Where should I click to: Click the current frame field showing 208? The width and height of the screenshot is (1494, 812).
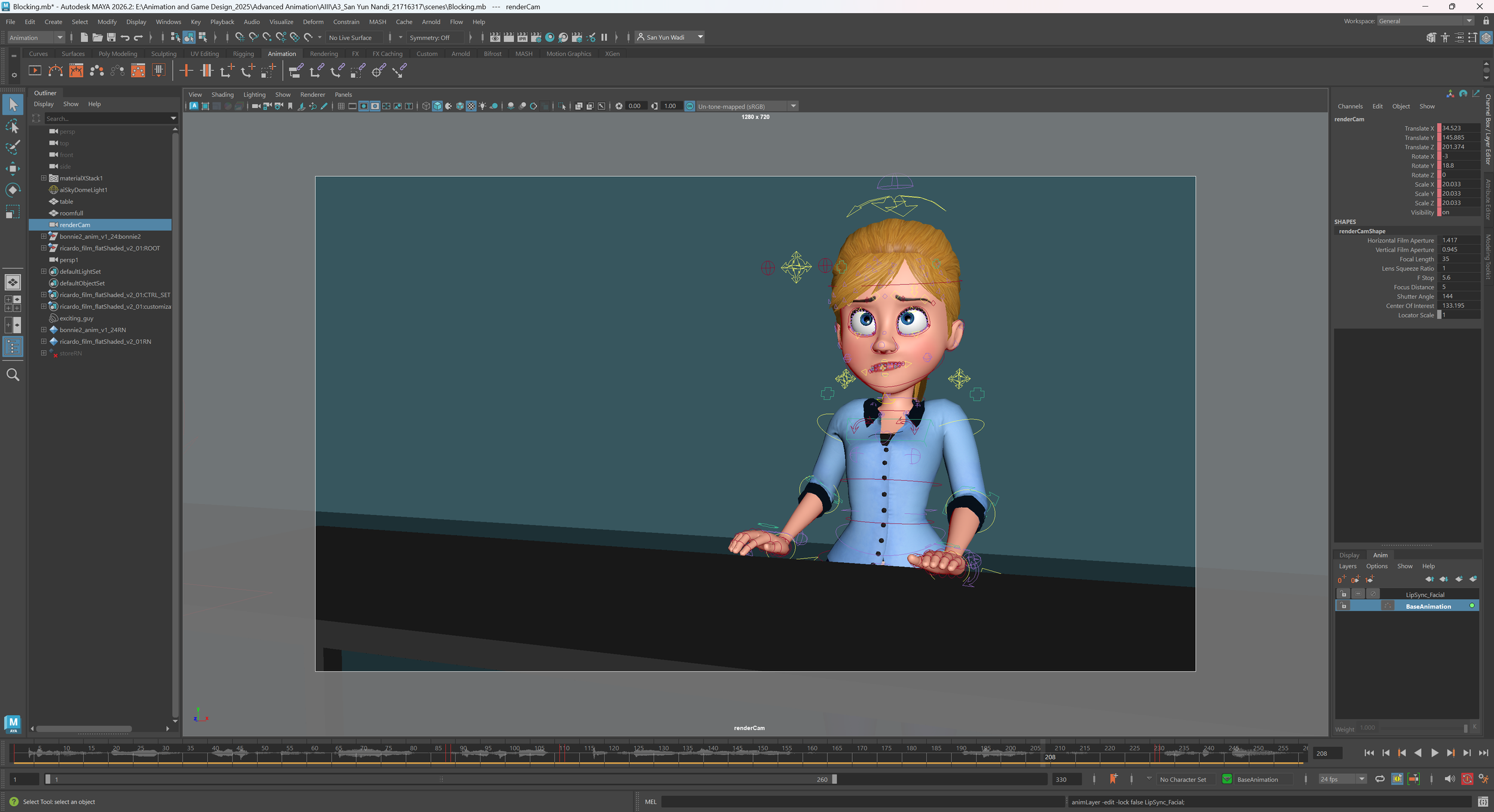pos(1327,753)
